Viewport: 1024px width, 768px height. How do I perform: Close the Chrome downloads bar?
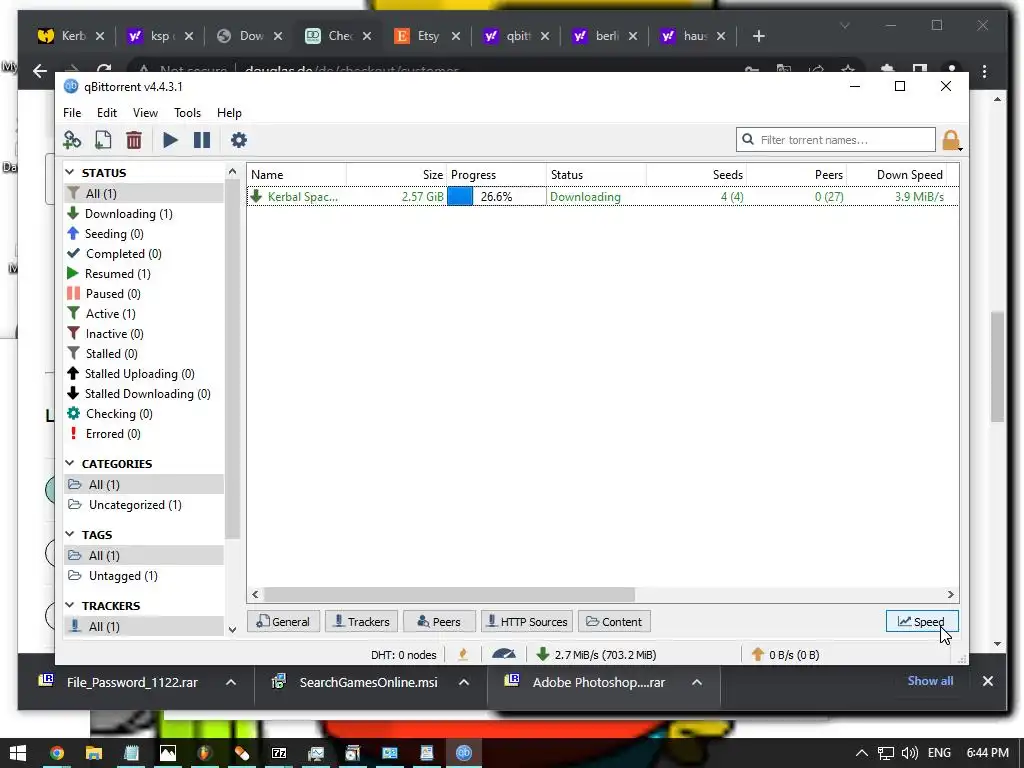[x=987, y=681]
